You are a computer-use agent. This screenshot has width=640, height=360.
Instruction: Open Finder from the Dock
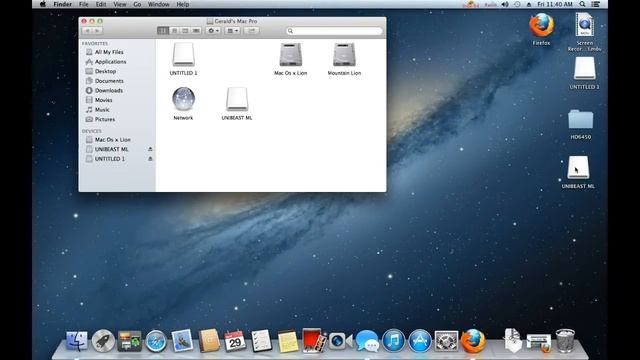77,341
